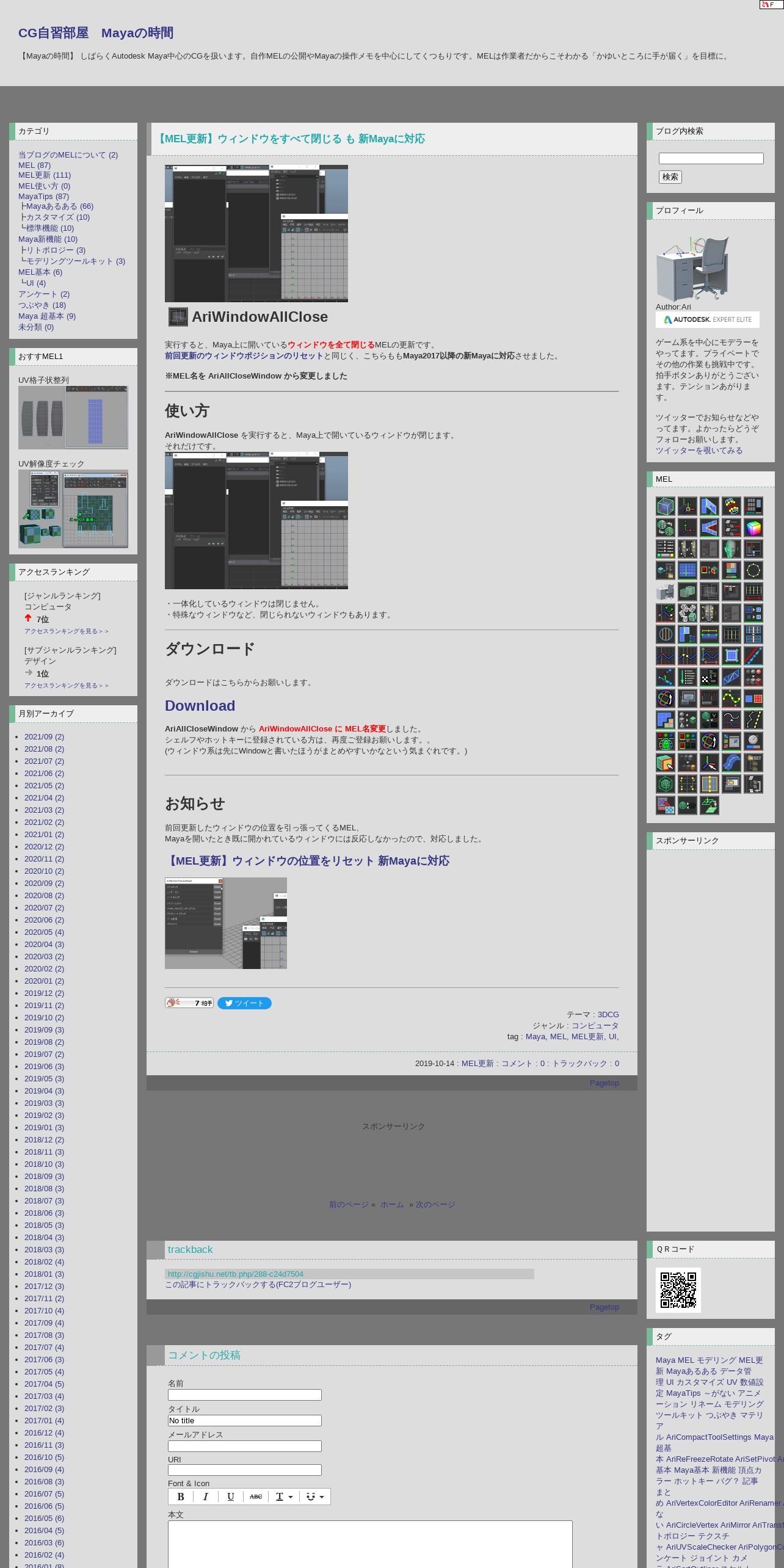Image resolution: width=784 pixels, height=1568 pixels.
Task: Click the ホーム home link
Action: click(392, 1205)
